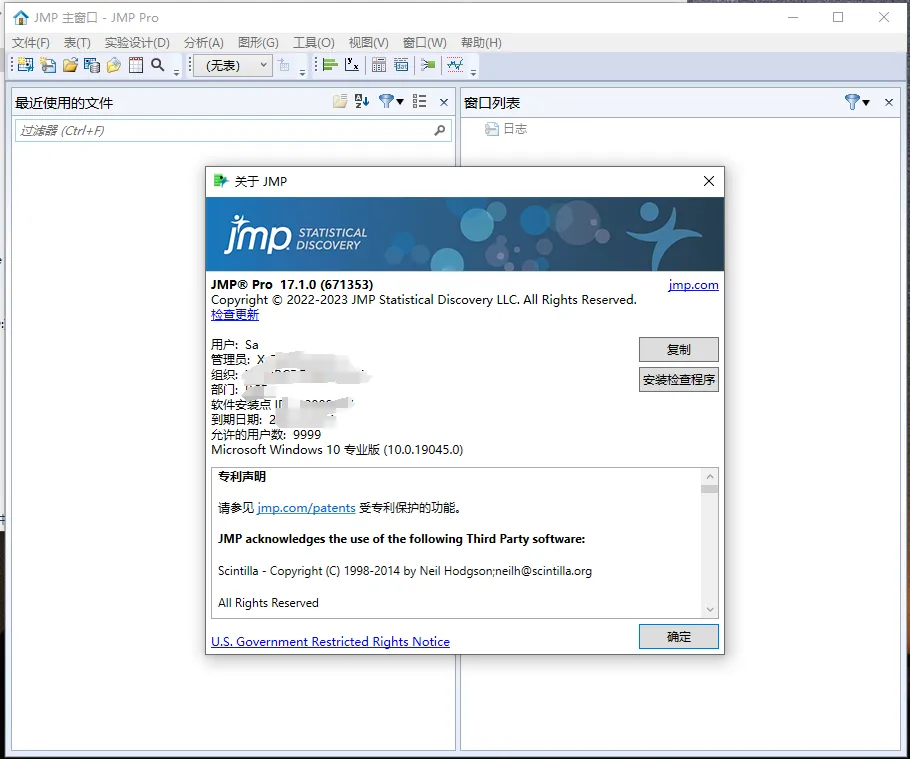Image resolution: width=910 pixels, height=759 pixels.
Task: Close the 窗口列表 panel
Action: point(889,103)
